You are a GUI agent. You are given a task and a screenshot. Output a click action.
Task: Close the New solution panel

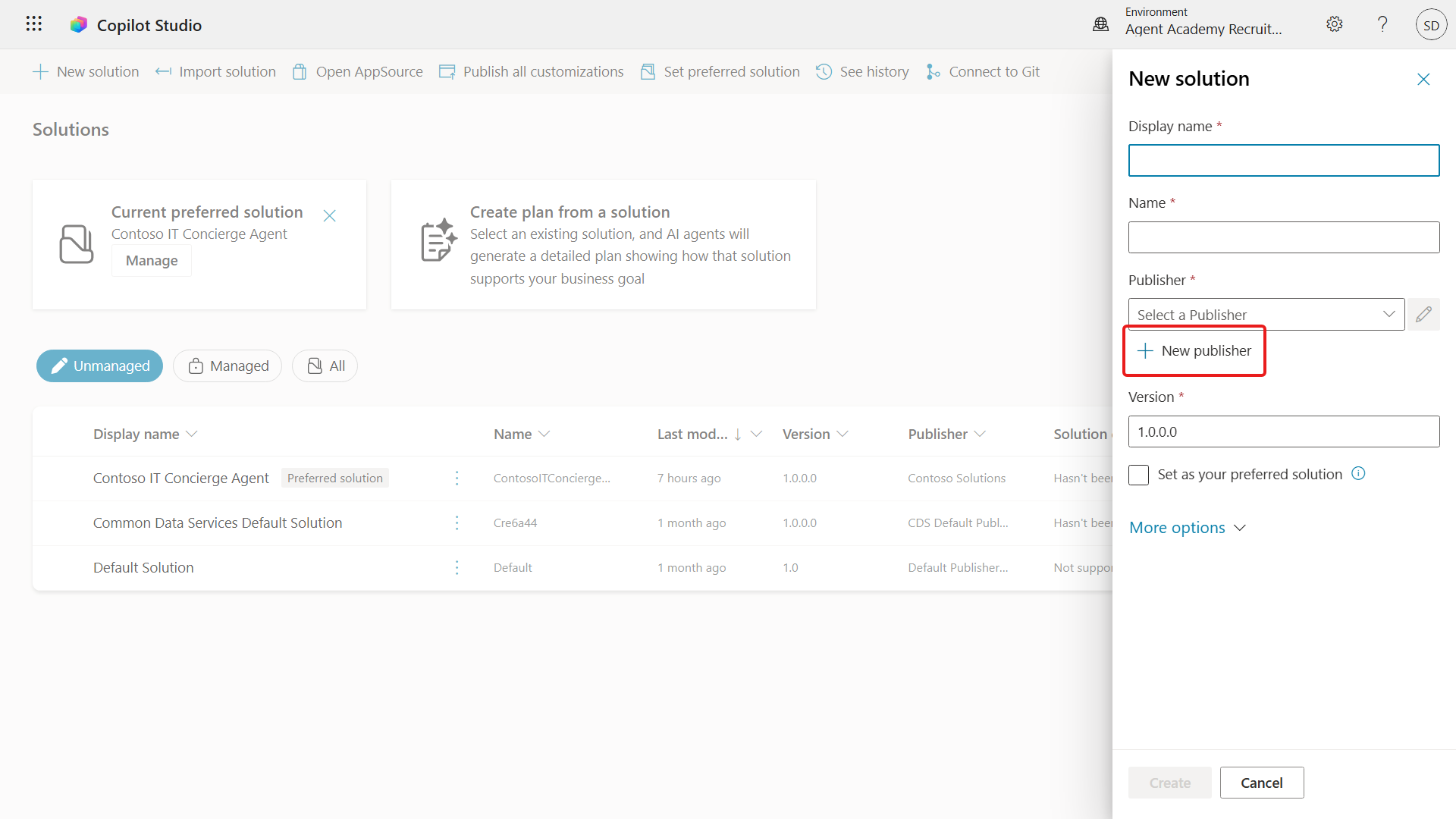pos(1423,80)
